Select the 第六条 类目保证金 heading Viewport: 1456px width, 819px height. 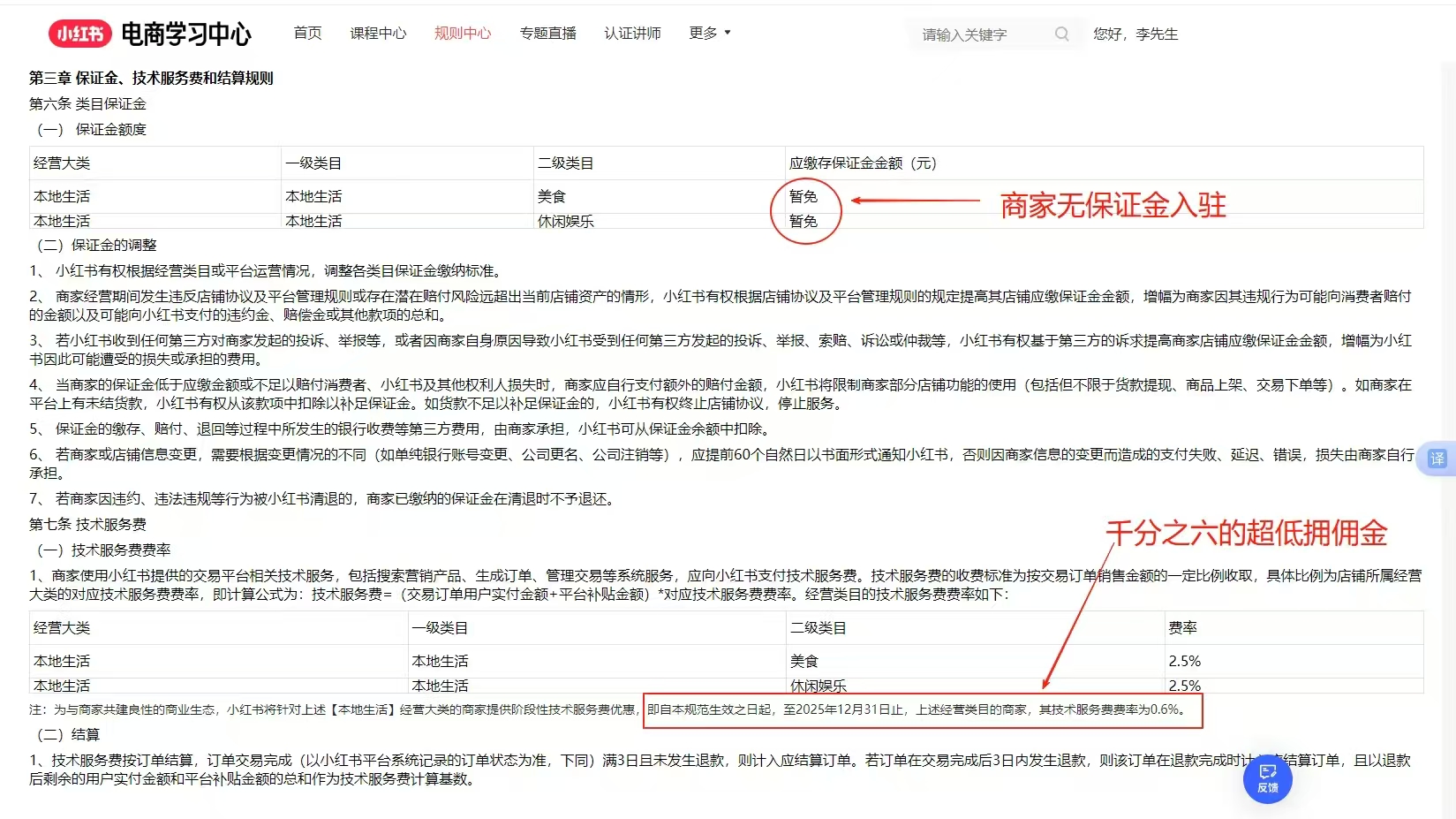[x=87, y=103]
